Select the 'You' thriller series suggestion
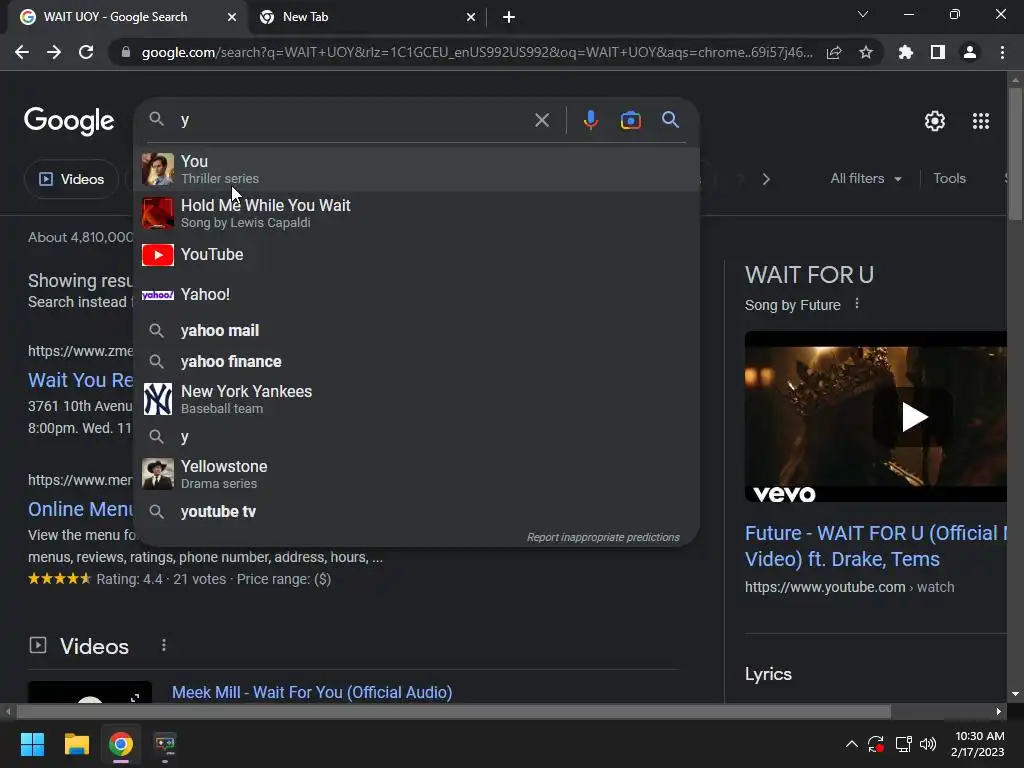 click(417, 169)
